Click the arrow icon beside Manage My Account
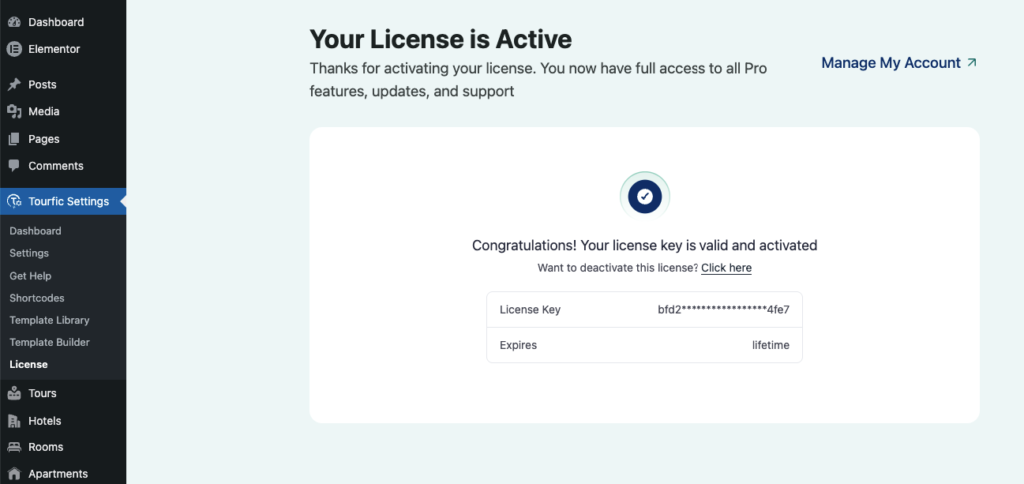 click(972, 63)
